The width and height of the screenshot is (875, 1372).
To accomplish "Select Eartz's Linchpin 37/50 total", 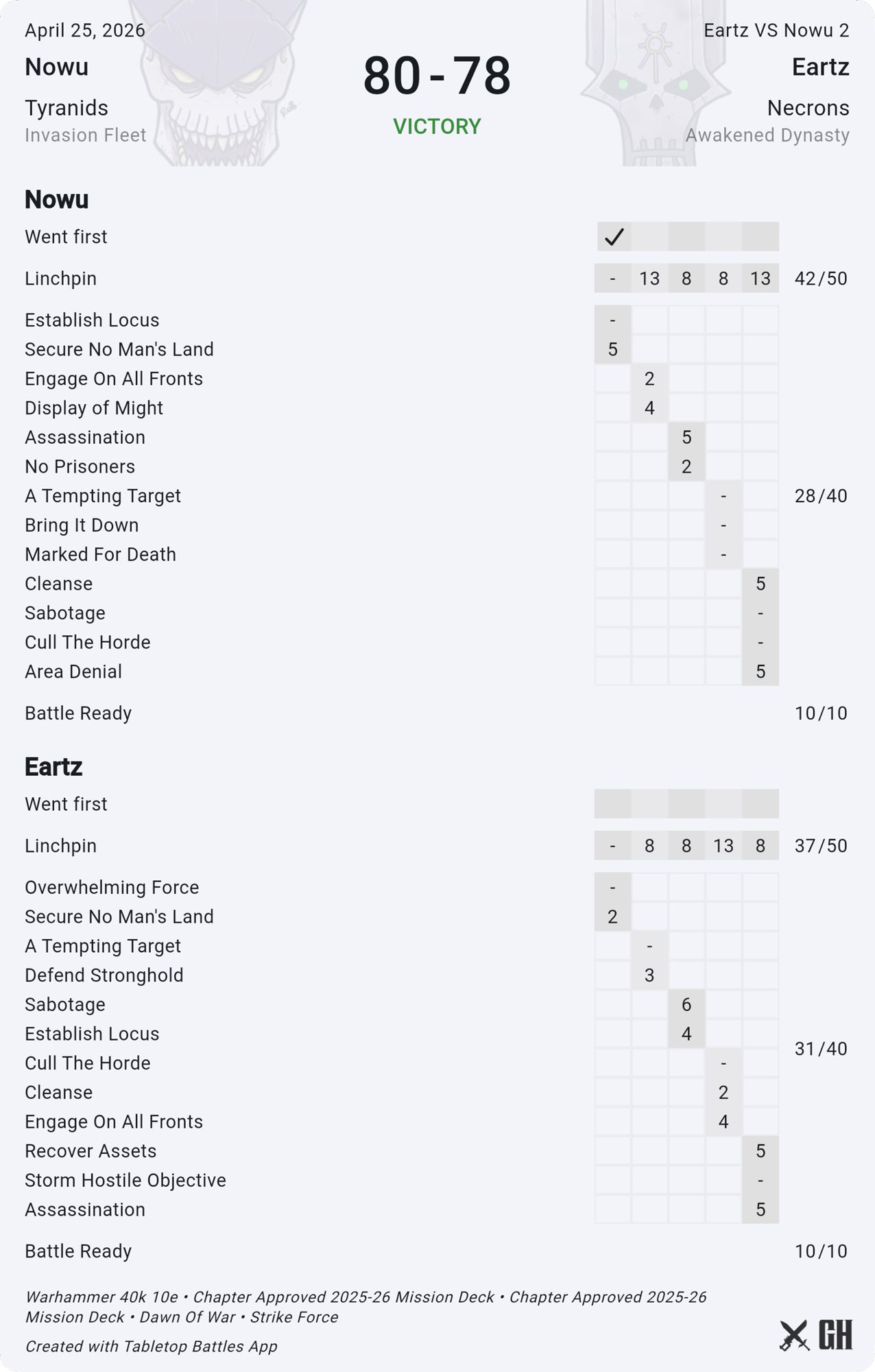I will coord(821,846).
